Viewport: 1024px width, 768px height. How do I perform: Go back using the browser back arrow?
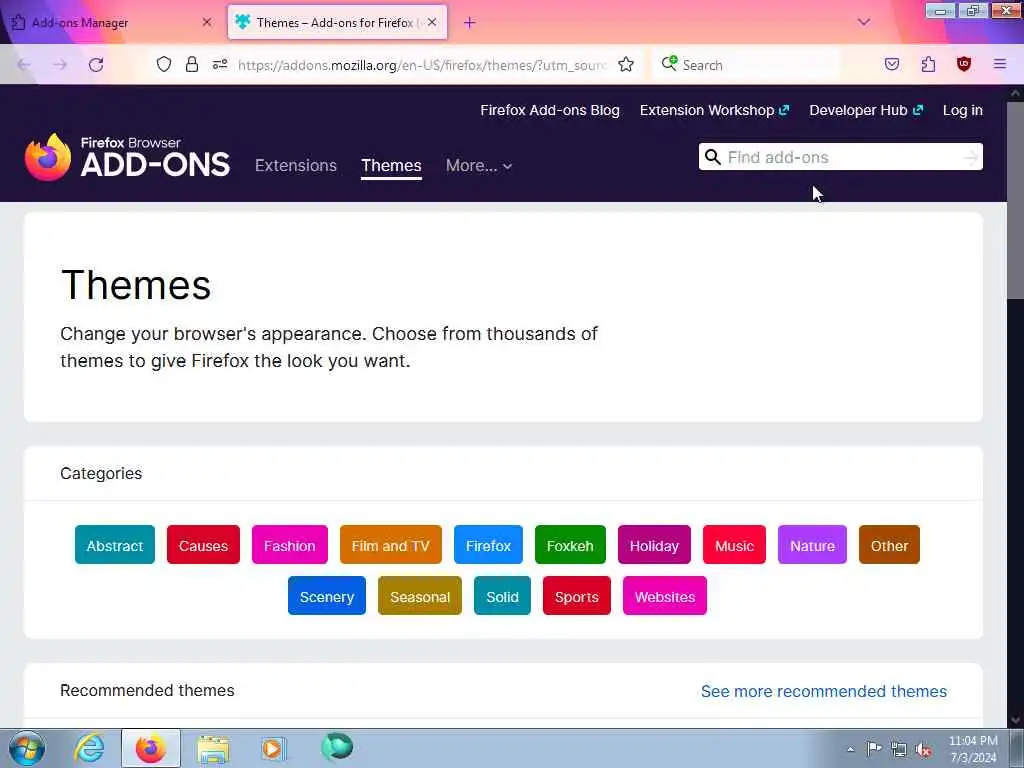24,65
